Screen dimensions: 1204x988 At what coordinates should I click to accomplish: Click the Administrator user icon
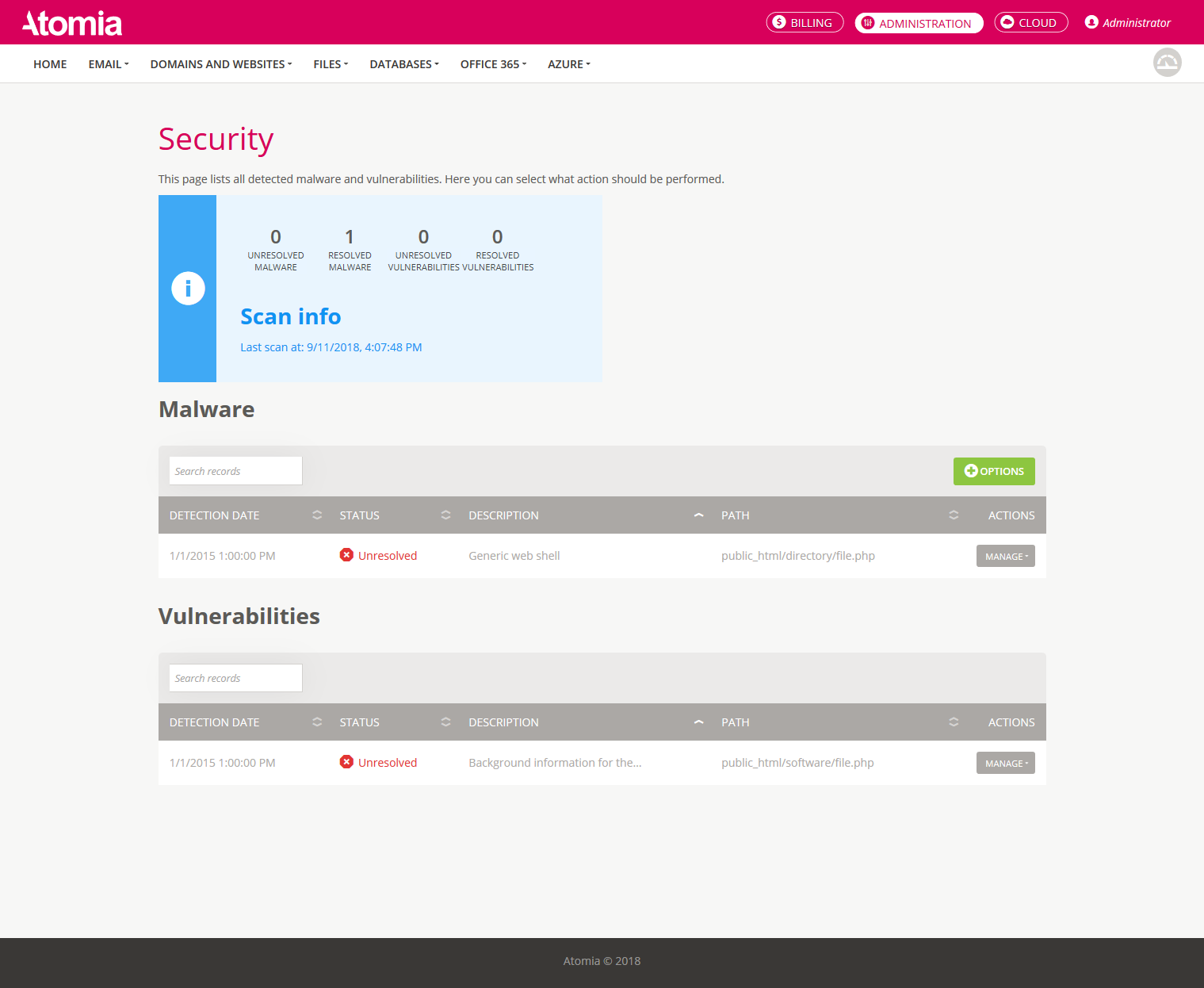click(1091, 22)
